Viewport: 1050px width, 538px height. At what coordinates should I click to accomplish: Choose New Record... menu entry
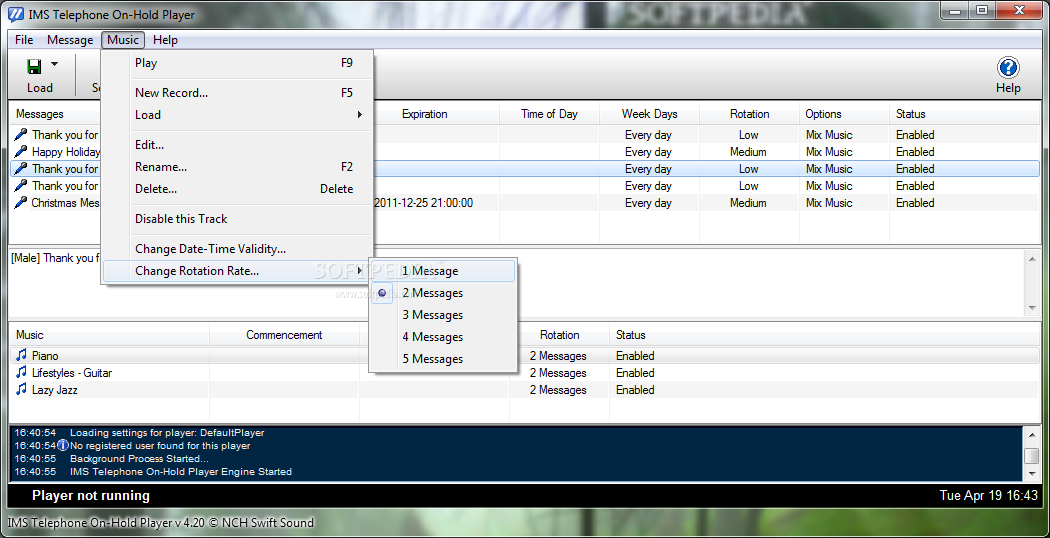(x=238, y=93)
